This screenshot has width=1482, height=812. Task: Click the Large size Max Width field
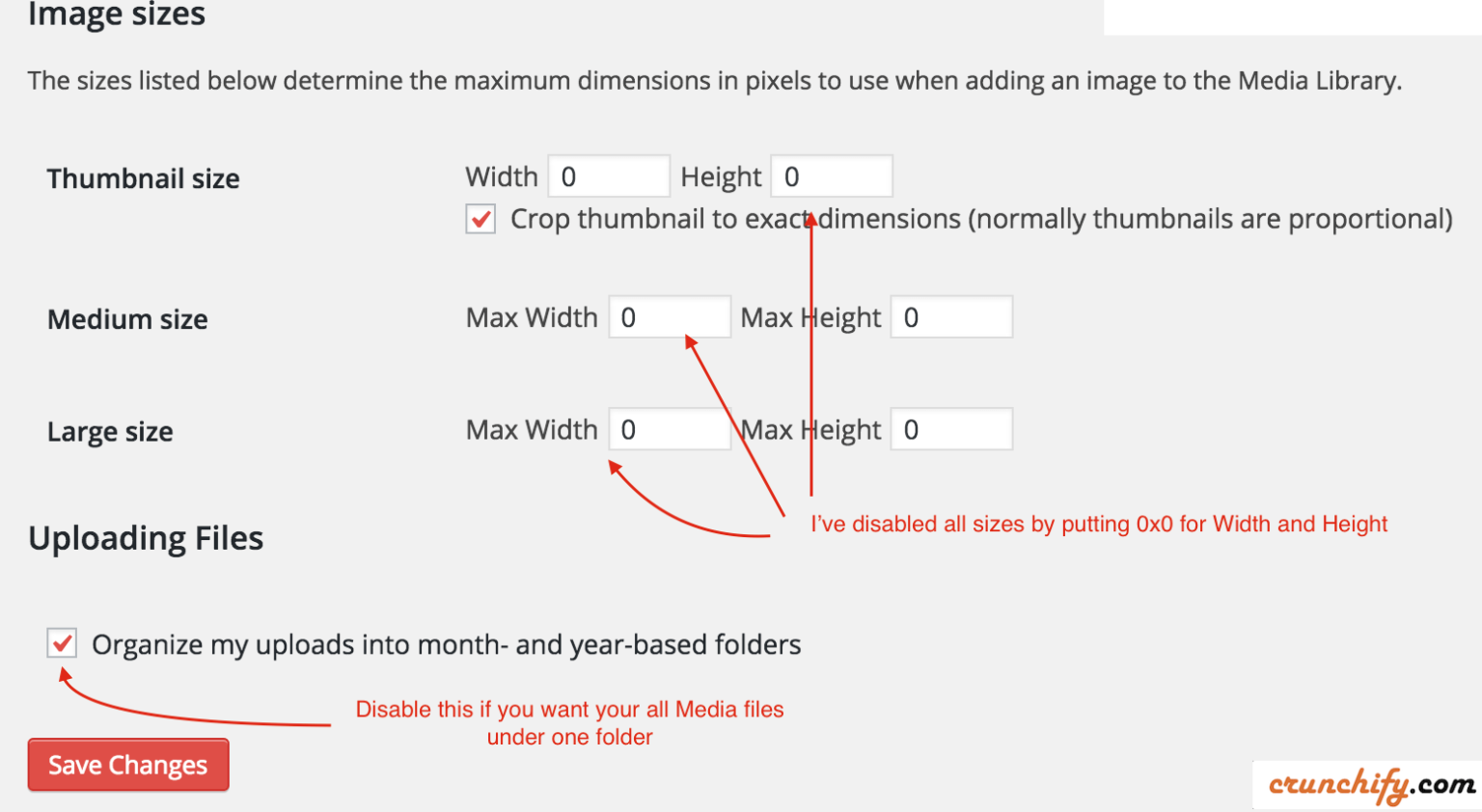tap(670, 428)
